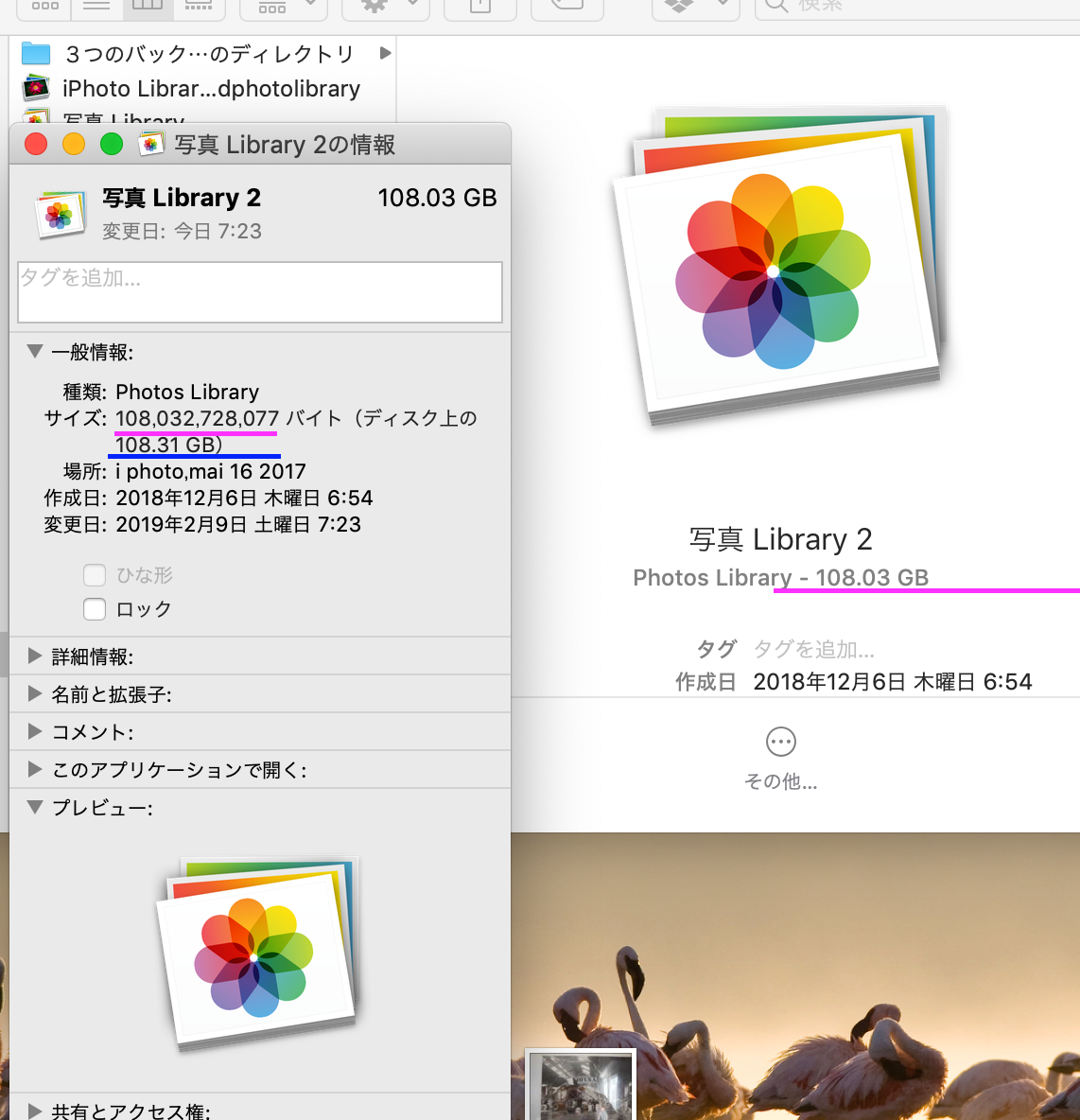Close the 写真 Library 2 info window

tap(37, 145)
